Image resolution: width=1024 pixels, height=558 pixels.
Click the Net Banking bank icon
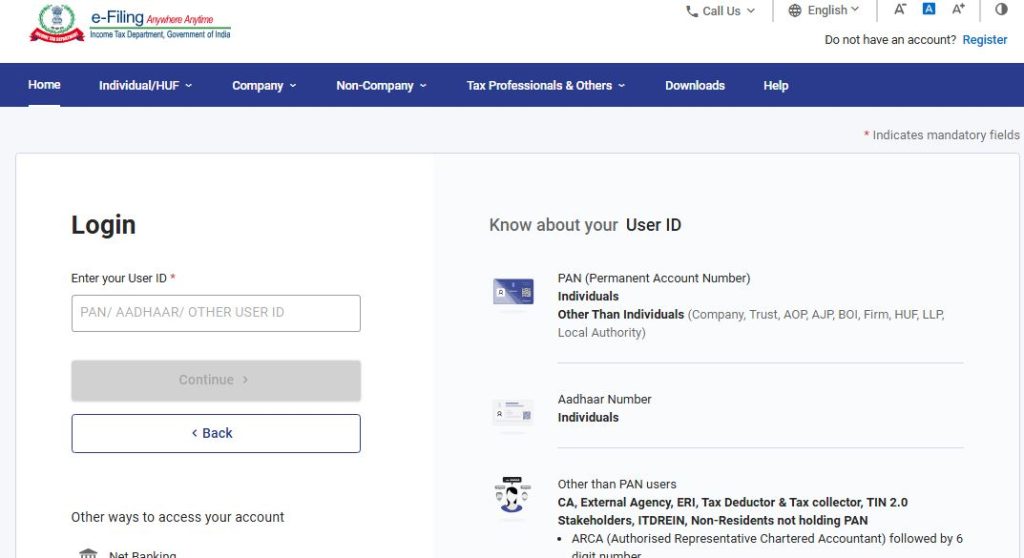coord(88,553)
